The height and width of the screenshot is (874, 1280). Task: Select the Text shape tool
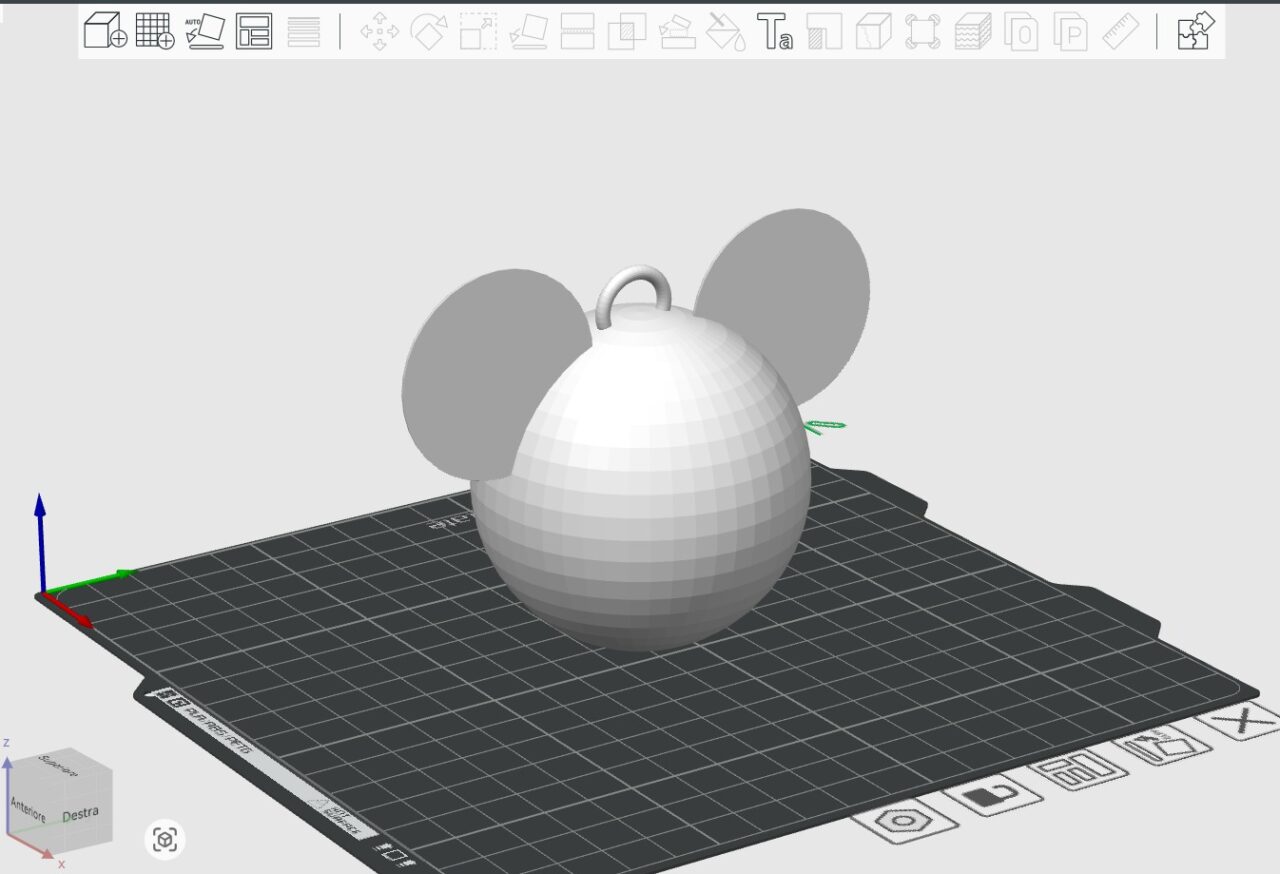point(775,31)
